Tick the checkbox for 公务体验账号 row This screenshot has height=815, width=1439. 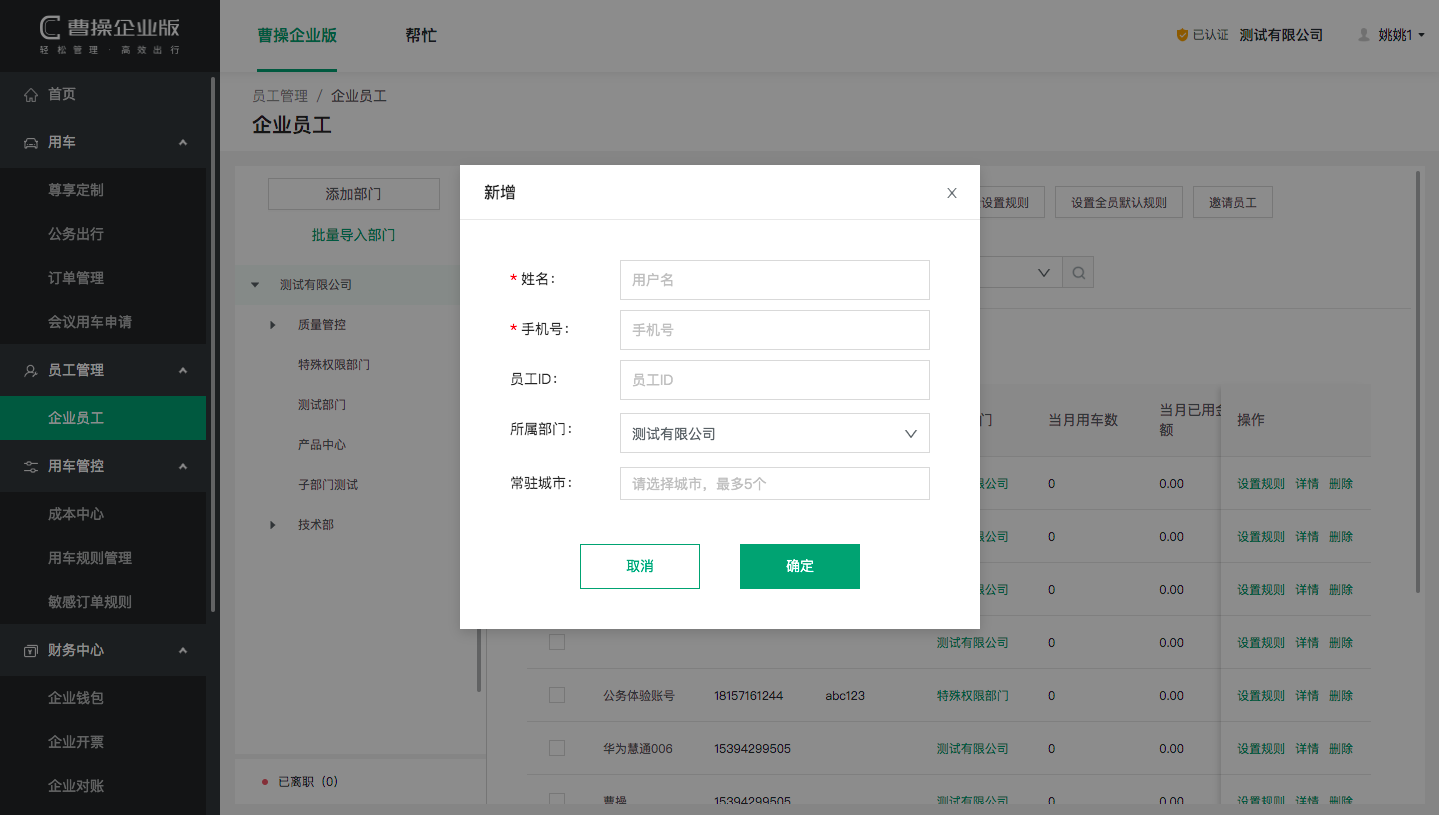click(x=557, y=695)
